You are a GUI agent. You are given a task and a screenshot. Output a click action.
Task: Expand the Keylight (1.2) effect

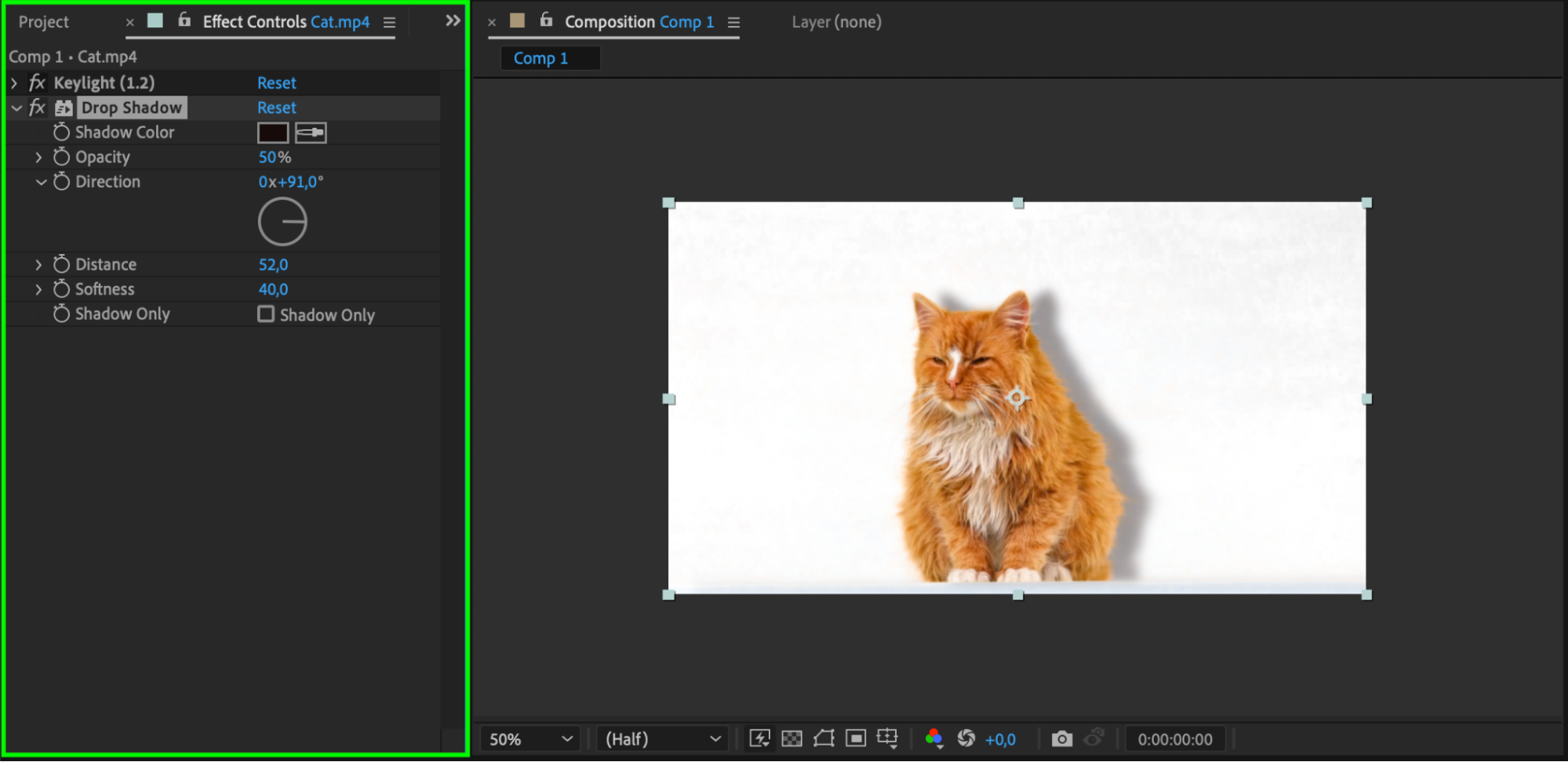pyautogui.click(x=14, y=82)
